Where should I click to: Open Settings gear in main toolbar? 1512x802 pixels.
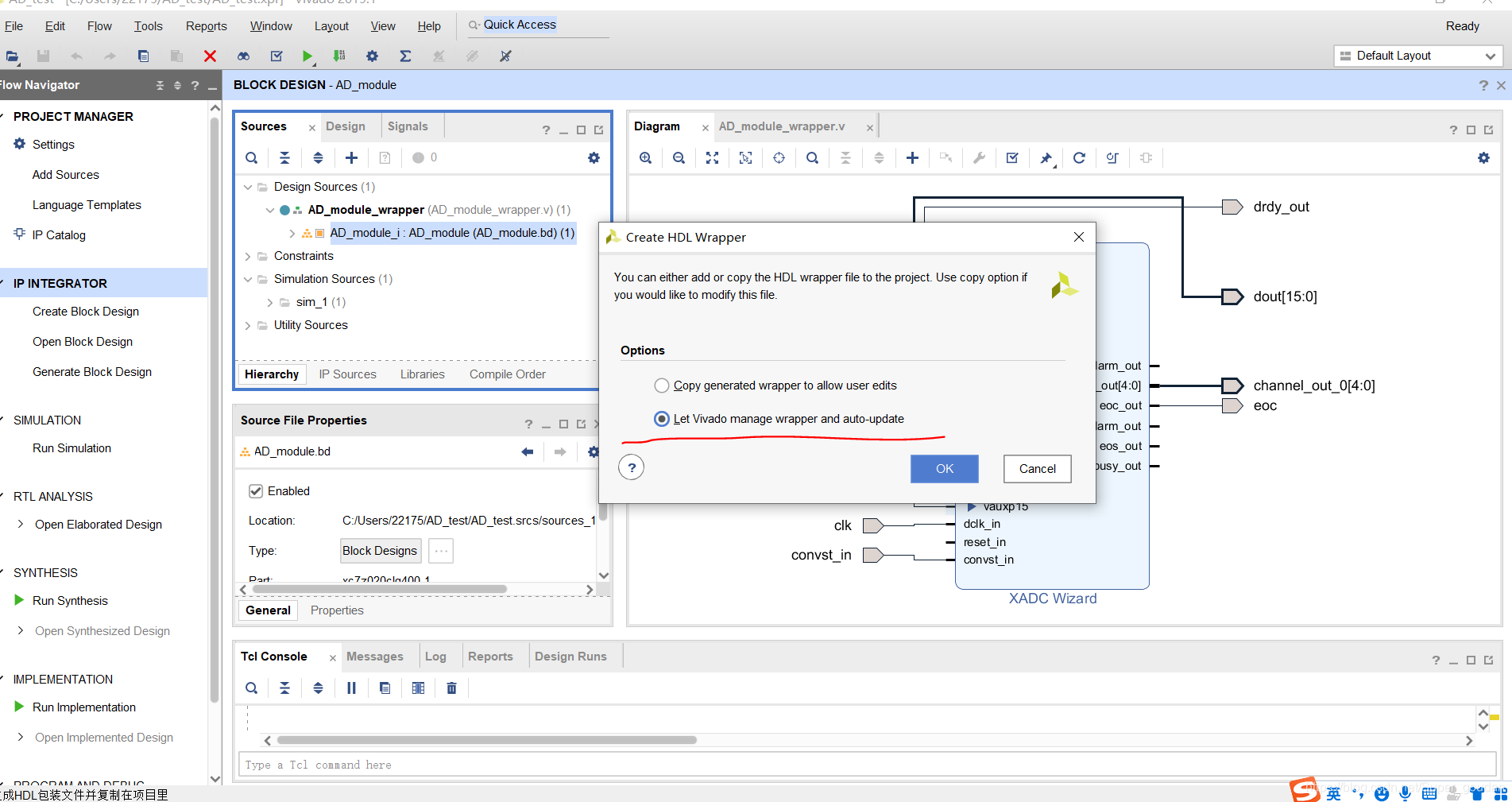click(372, 56)
